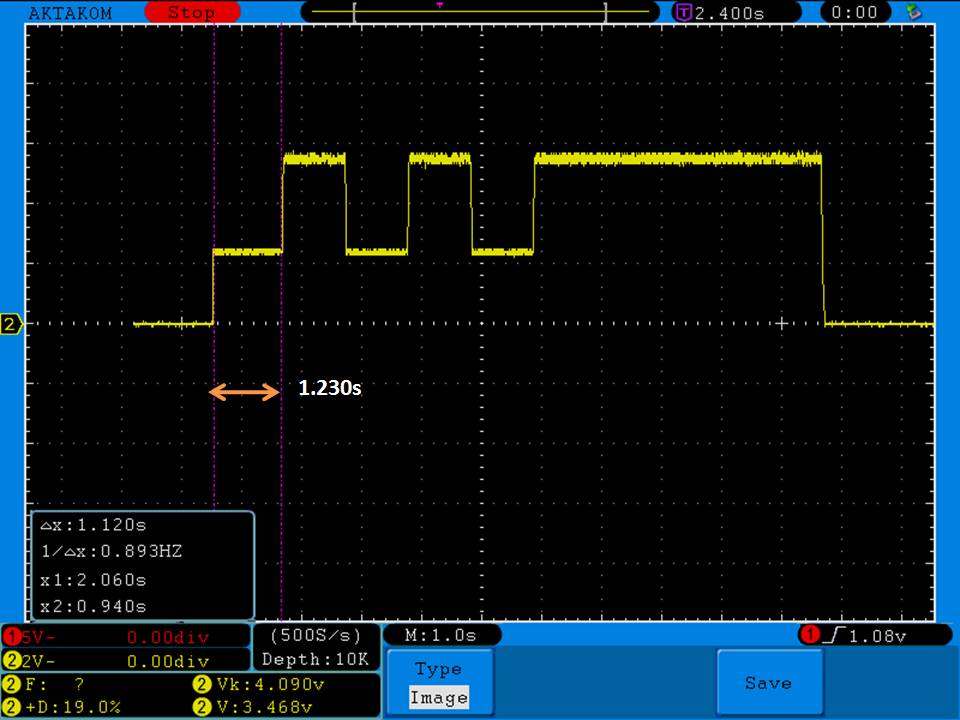Click the AKTAKOM brand label
Screen dimensions: 960x720
coord(72,13)
